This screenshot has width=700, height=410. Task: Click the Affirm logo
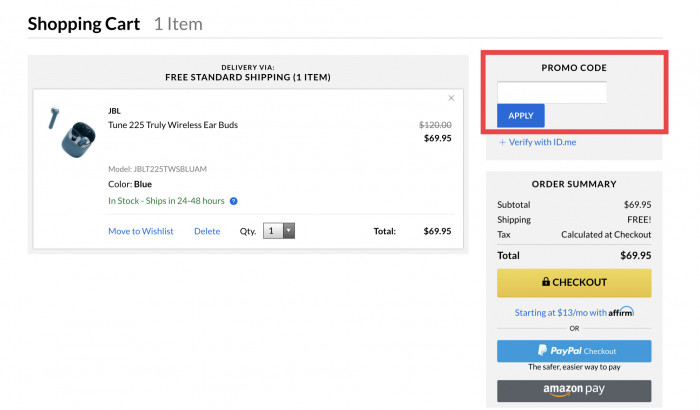point(621,311)
